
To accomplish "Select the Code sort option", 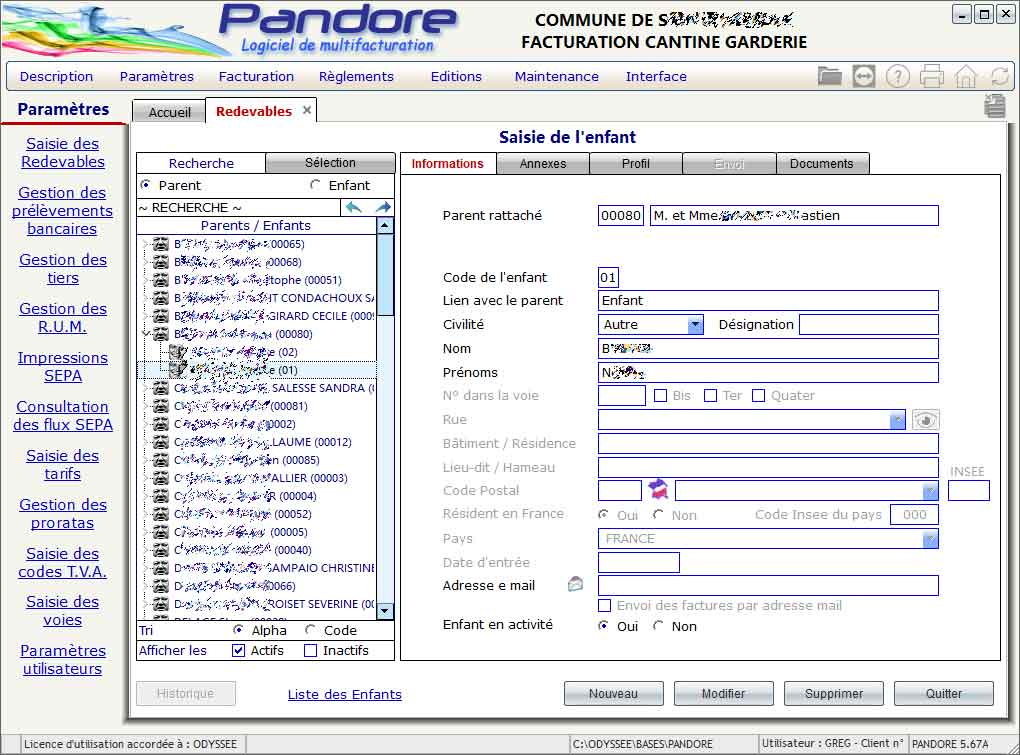I will click(311, 630).
